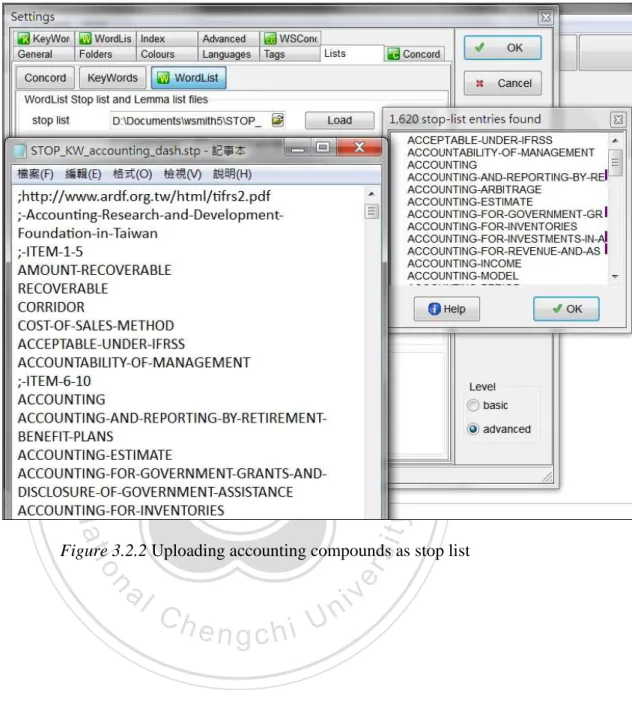
Task: Confirm Settings with the OK button
Action: 502,47
